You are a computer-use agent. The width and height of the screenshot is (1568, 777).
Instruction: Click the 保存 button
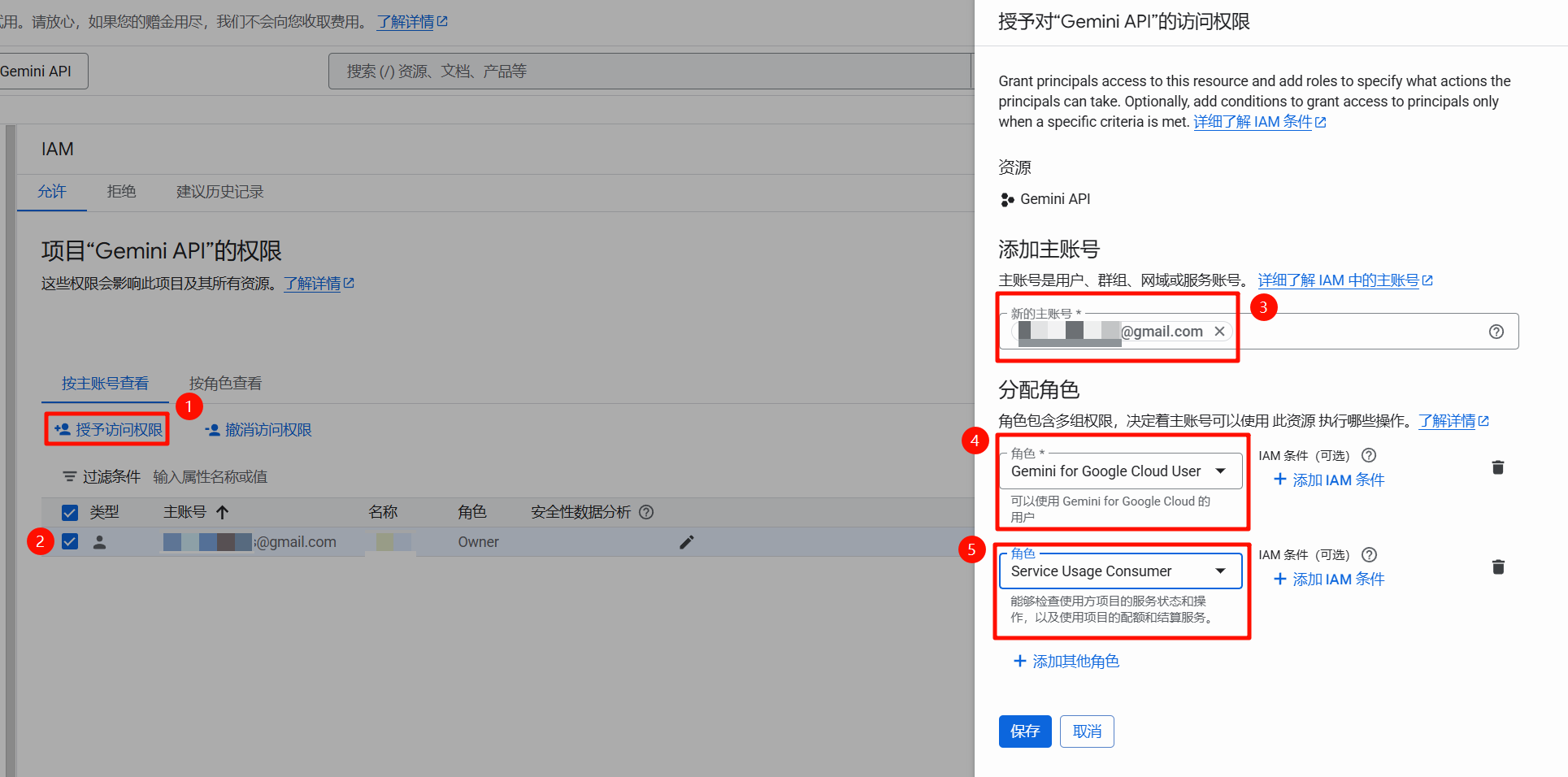point(1024,731)
